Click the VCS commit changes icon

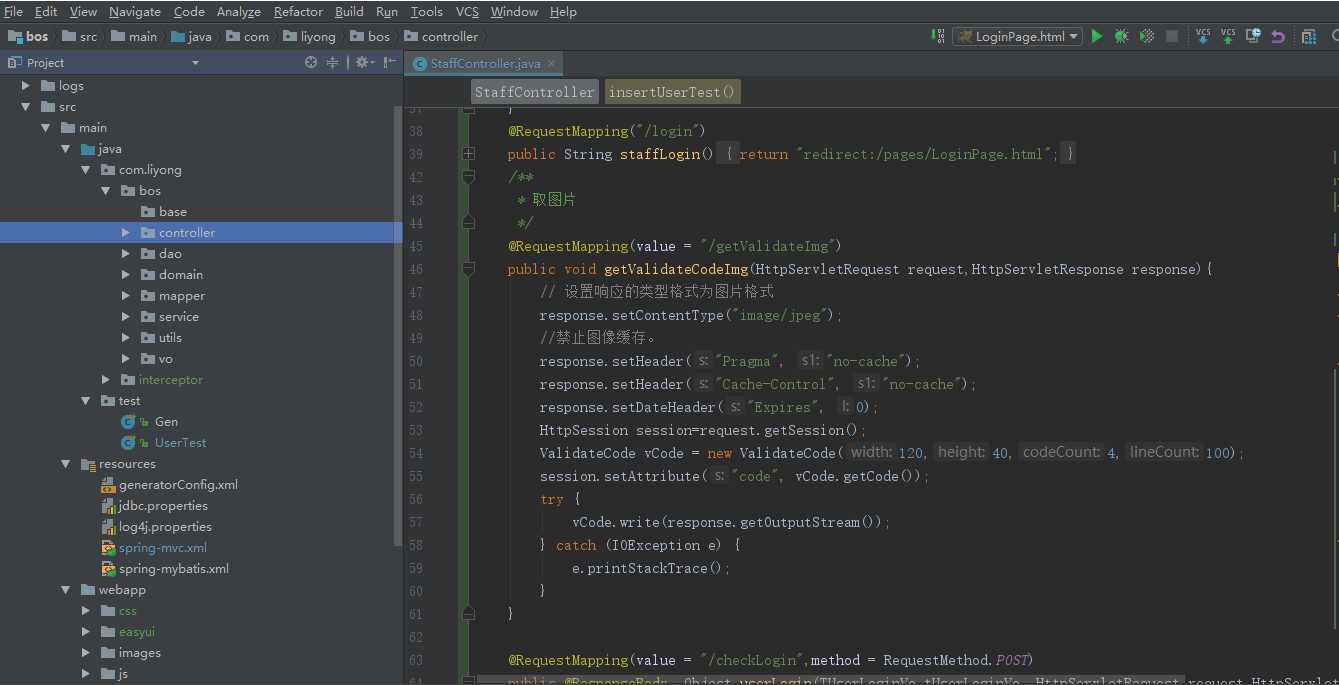tap(1228, 36)
